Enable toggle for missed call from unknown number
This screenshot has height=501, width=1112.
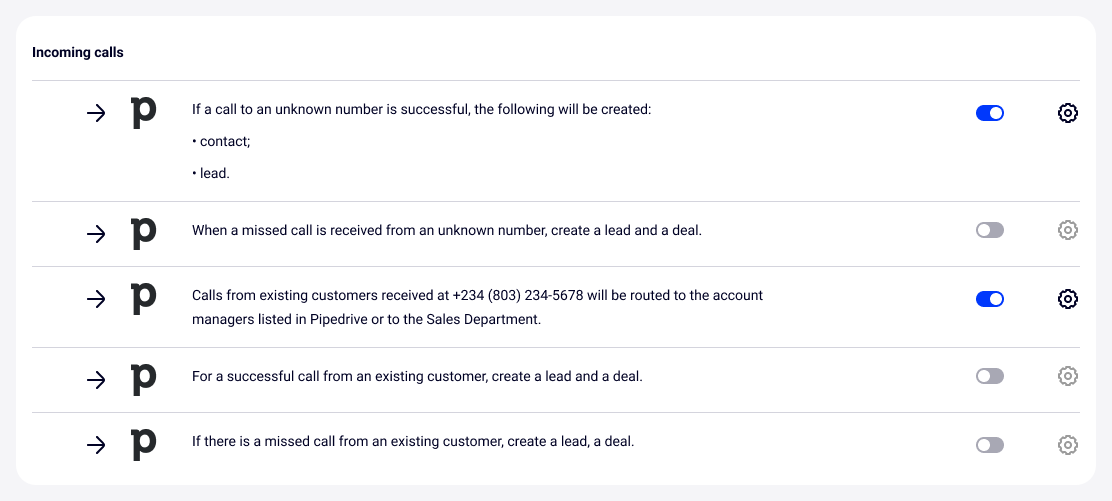989,230
